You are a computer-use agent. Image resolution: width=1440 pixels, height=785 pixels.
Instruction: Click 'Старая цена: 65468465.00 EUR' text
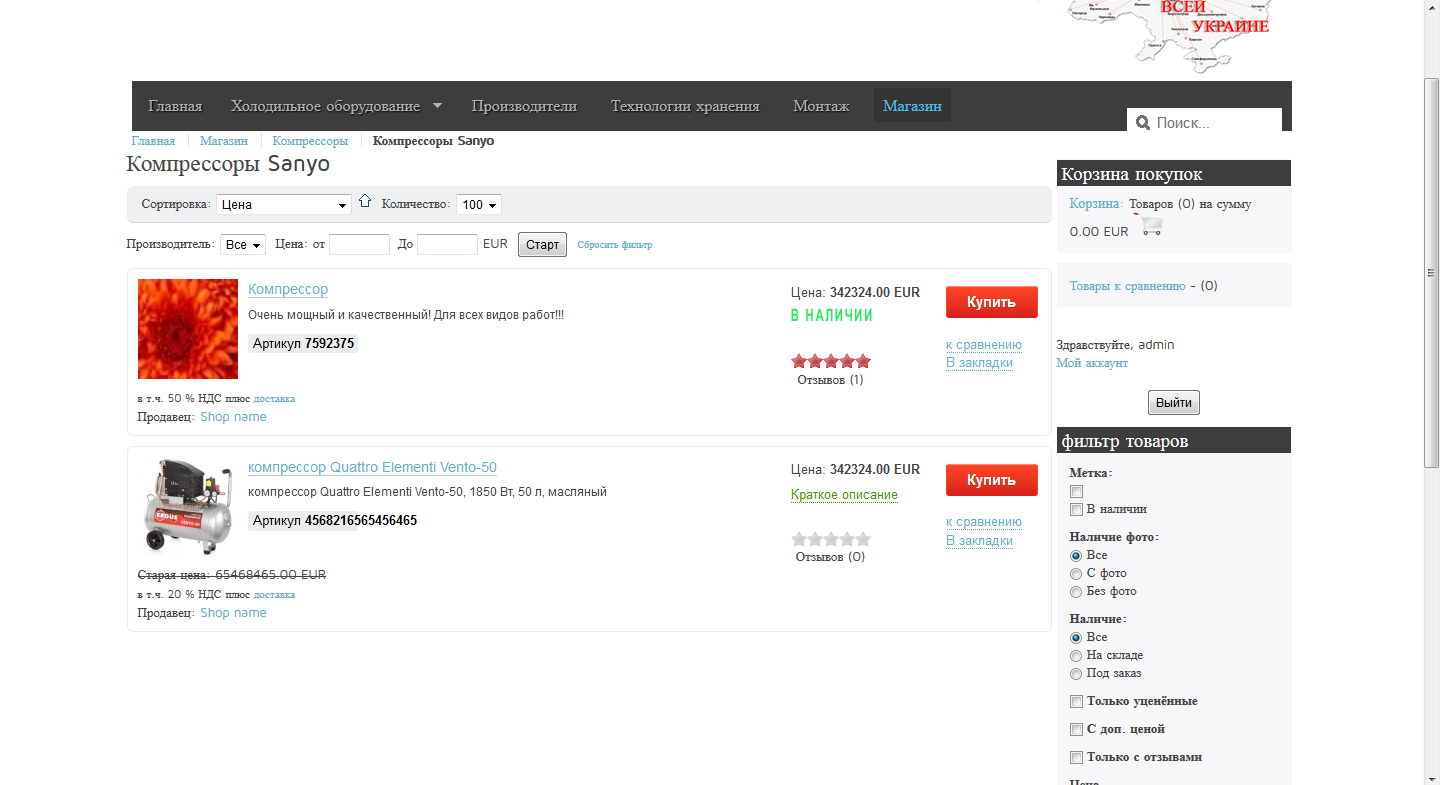(x=231, y=575)
